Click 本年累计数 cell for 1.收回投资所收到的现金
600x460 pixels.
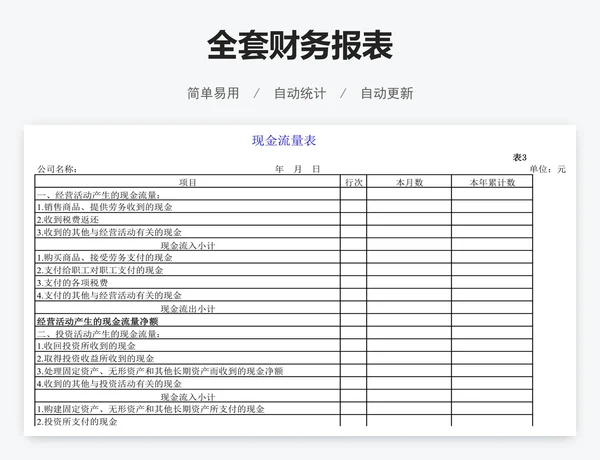[x=492, y=346]
